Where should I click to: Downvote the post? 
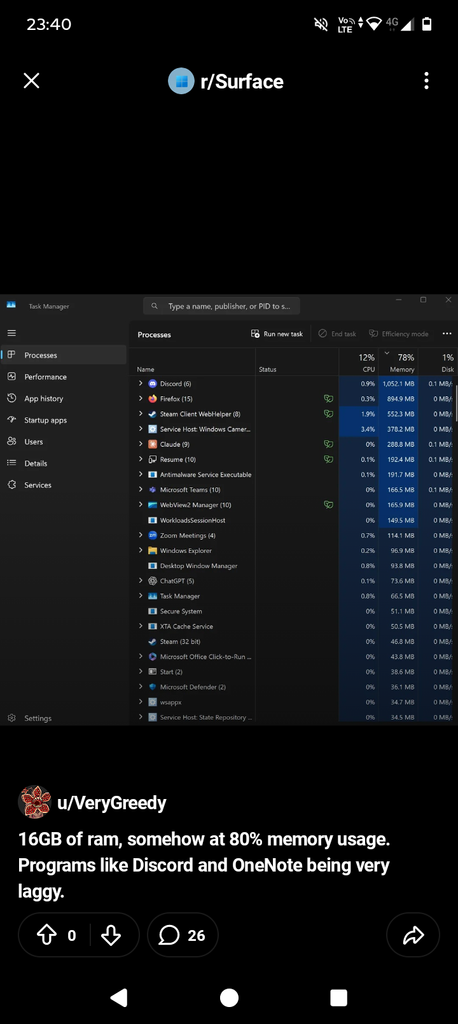(111, 935)
